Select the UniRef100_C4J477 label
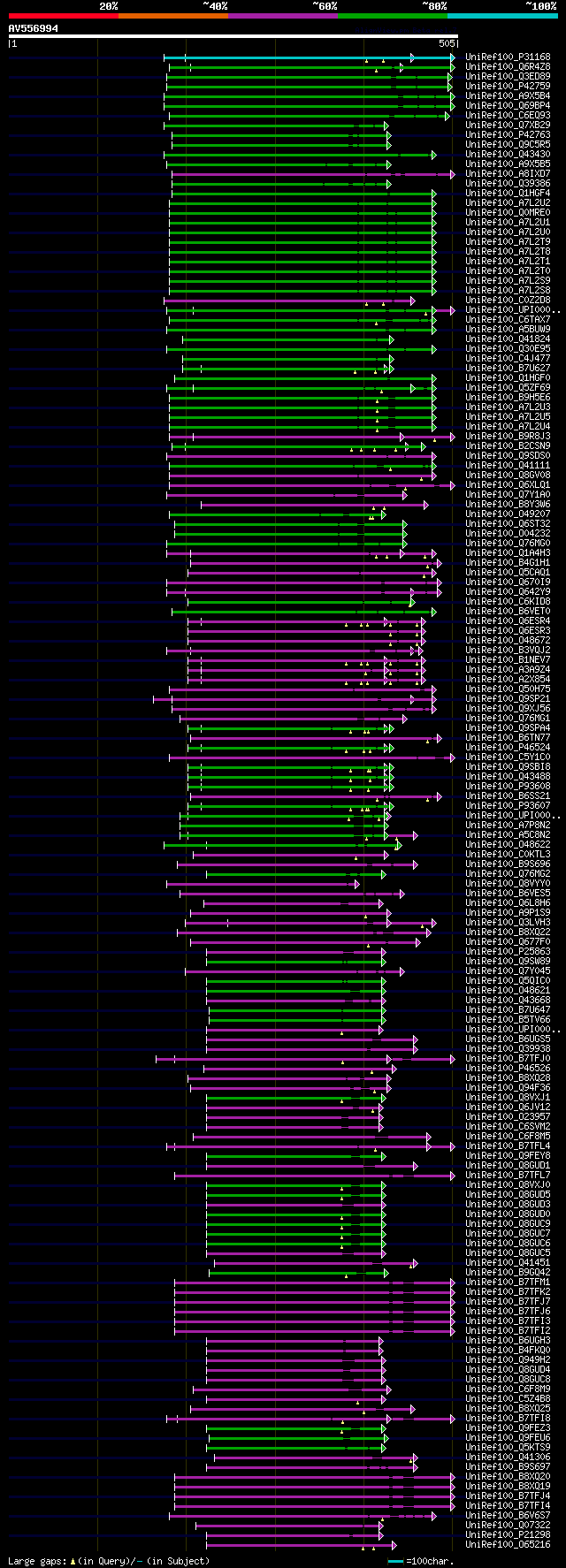Image resolution: width=566 pixels, height=1568 pixels. pyautogui.click(x=508, y=359)
